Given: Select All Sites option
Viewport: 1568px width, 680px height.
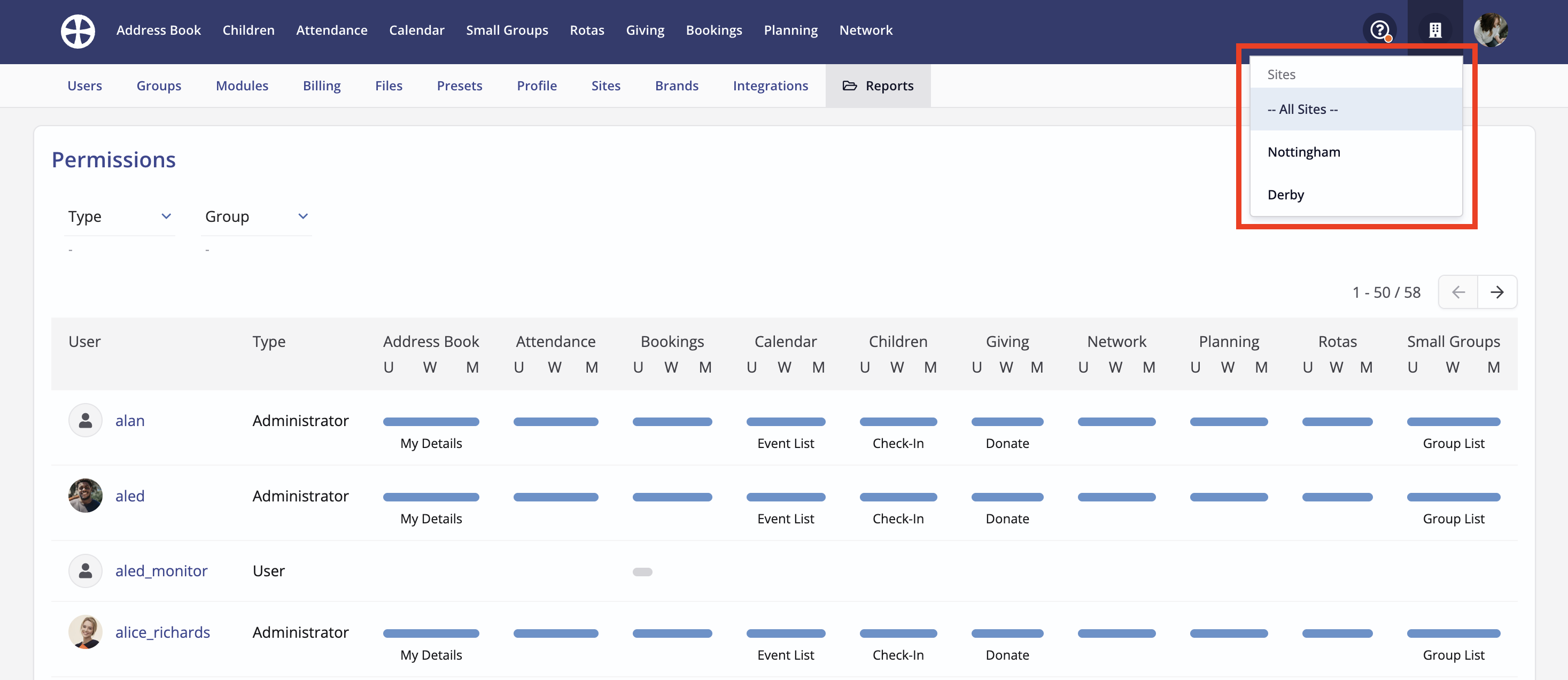Looking at the screenshot, I should 1355,110.
